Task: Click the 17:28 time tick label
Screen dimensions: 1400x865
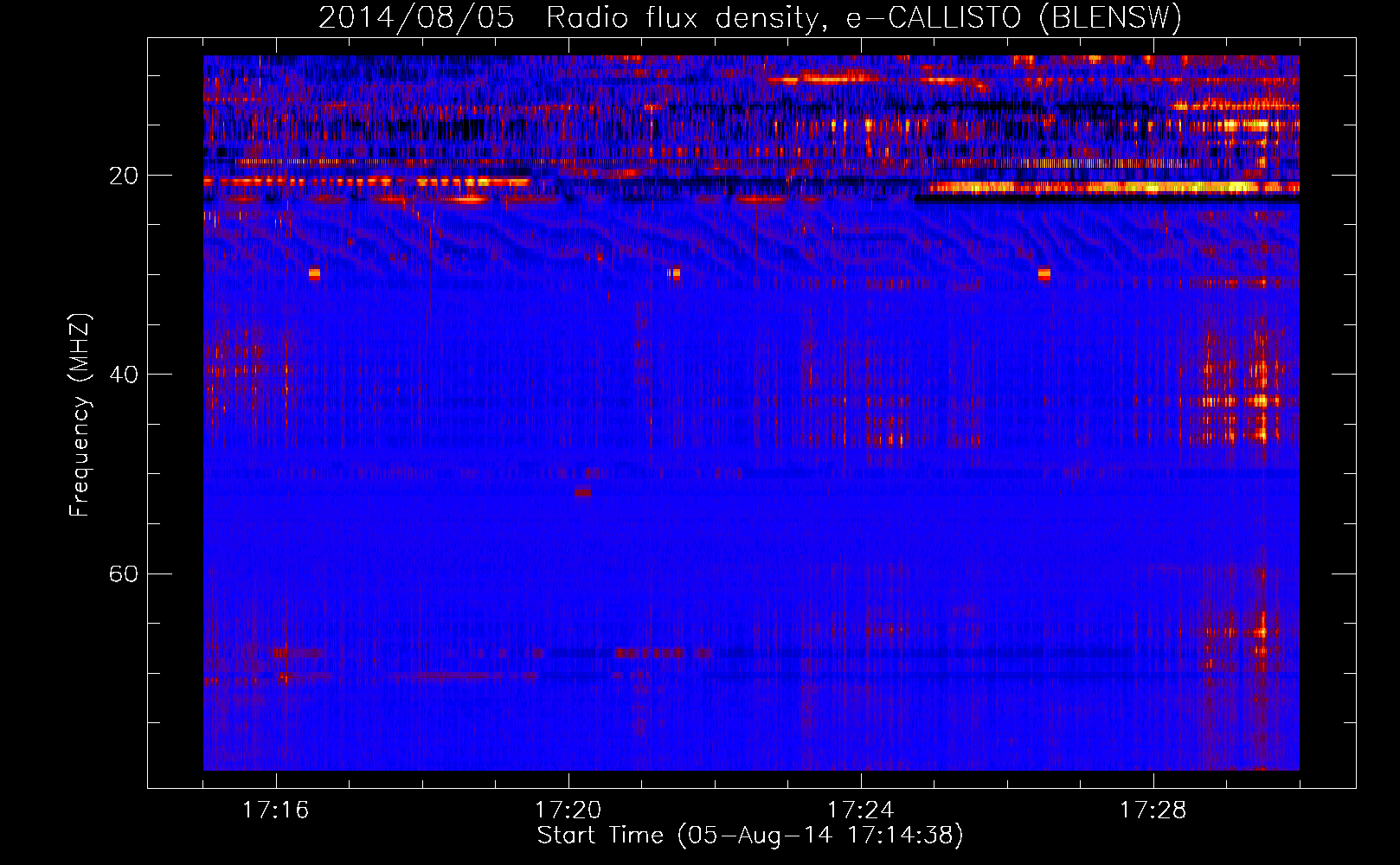Action: tap(1153, 810)
